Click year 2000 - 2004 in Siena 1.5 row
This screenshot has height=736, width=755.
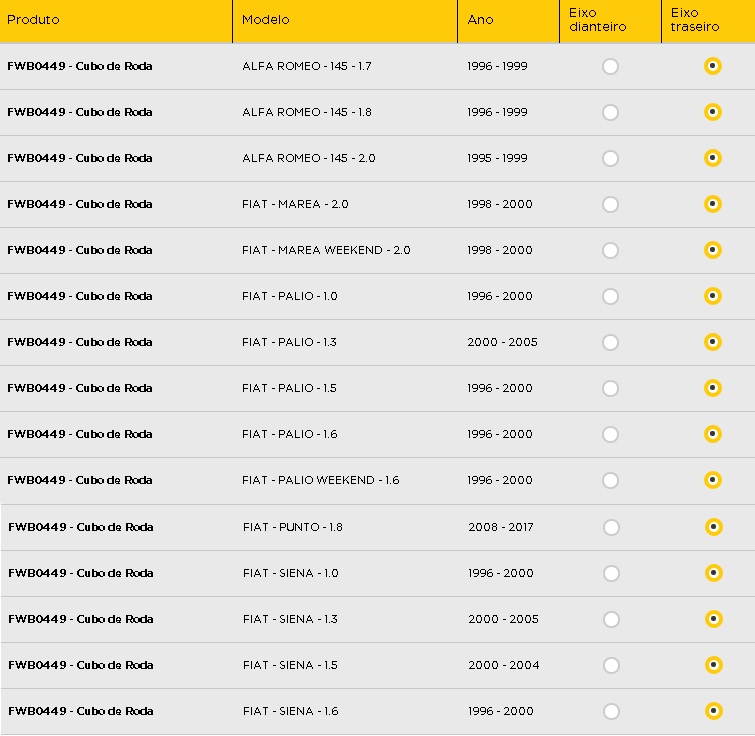504,665
